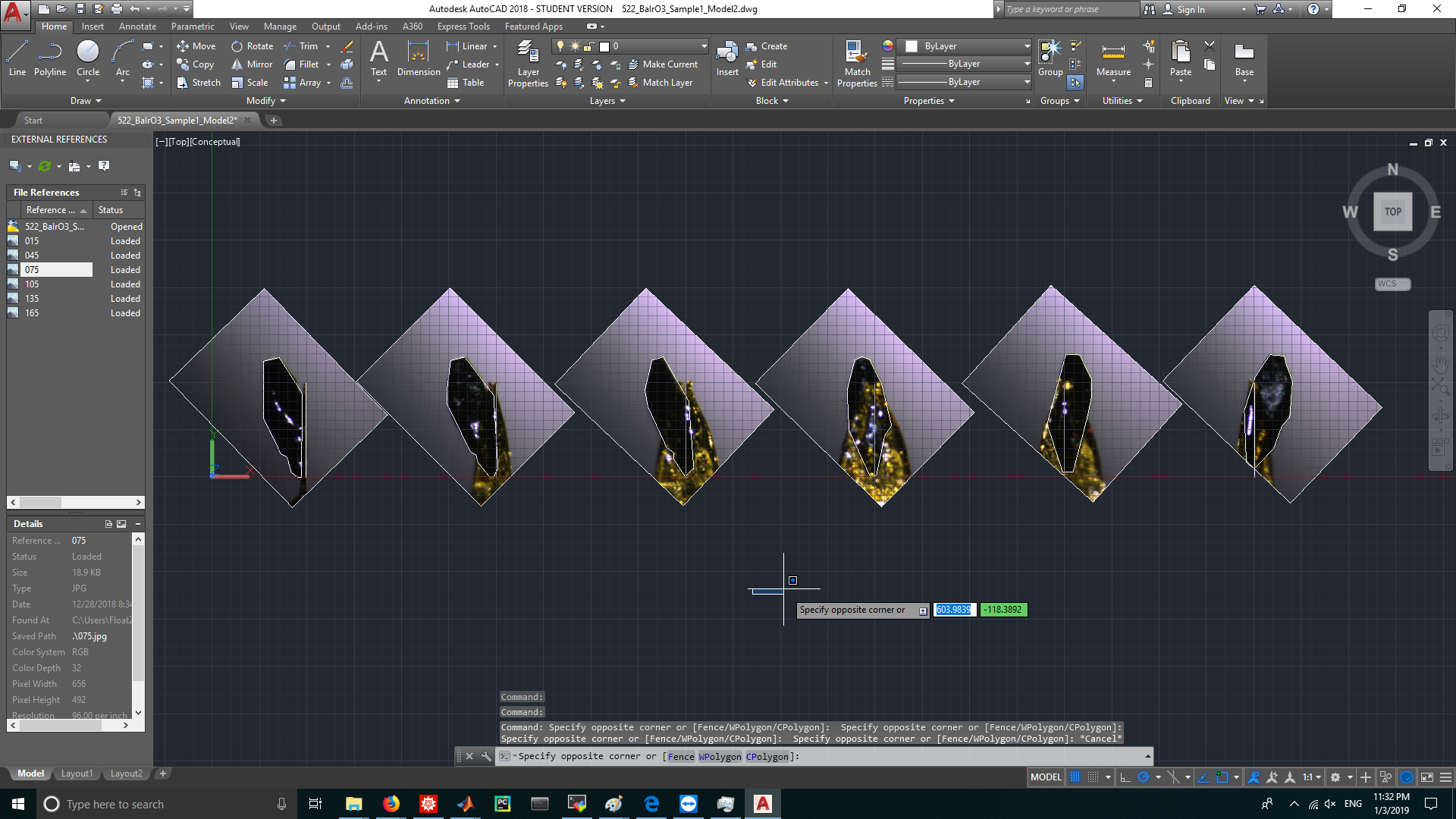
Task: Click the customize command line wrench icon
Action: (x=486, y=756)
